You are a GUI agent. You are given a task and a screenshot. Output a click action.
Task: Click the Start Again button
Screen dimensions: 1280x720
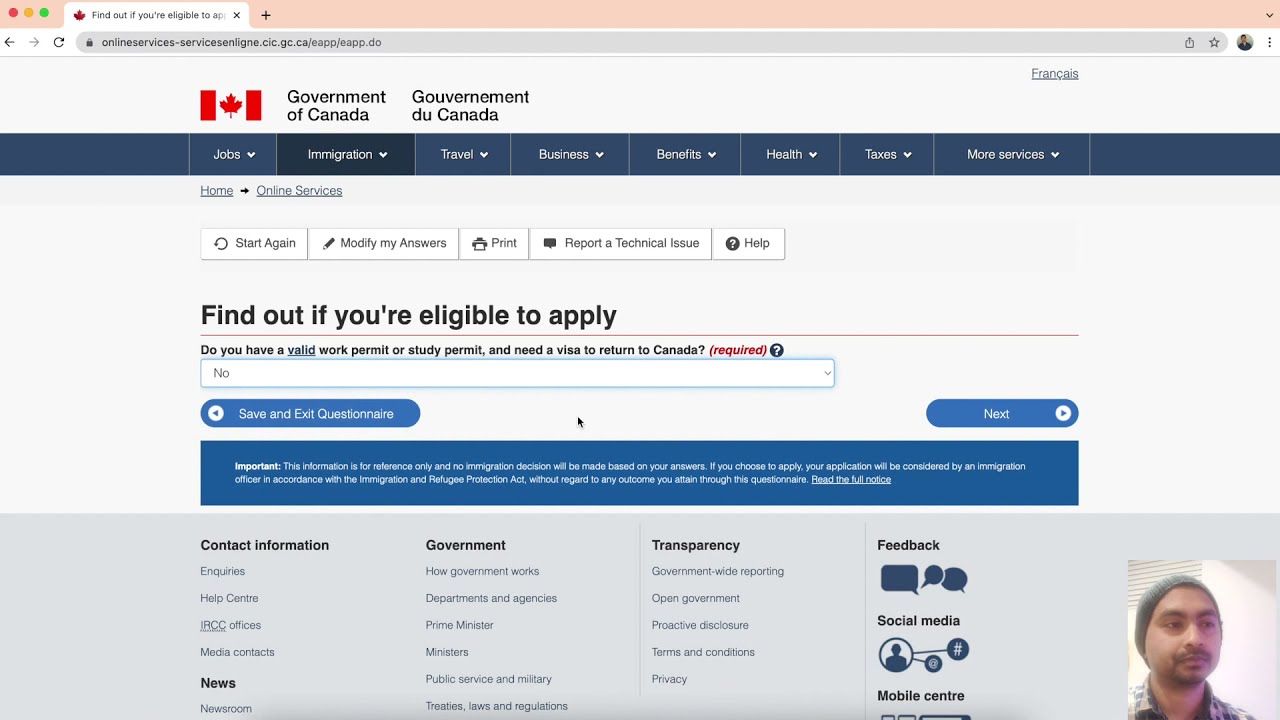pos(254,243)
